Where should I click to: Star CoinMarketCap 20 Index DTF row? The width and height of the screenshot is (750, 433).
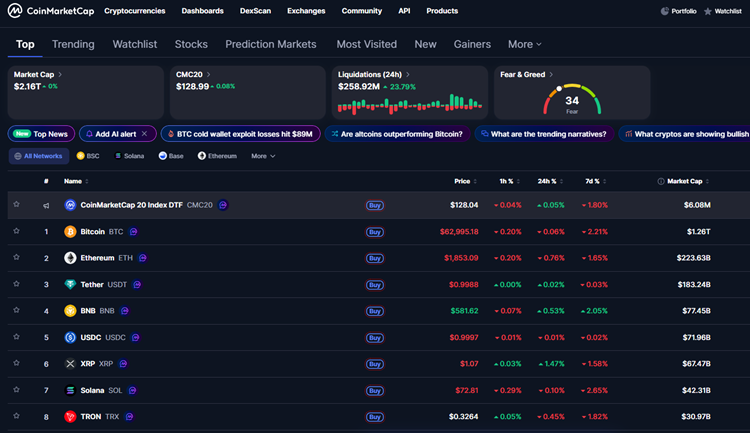point(16,204)
